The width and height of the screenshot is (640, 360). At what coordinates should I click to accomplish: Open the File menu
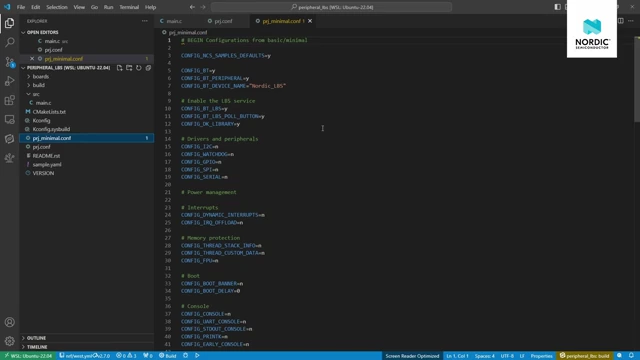point(21,7)
